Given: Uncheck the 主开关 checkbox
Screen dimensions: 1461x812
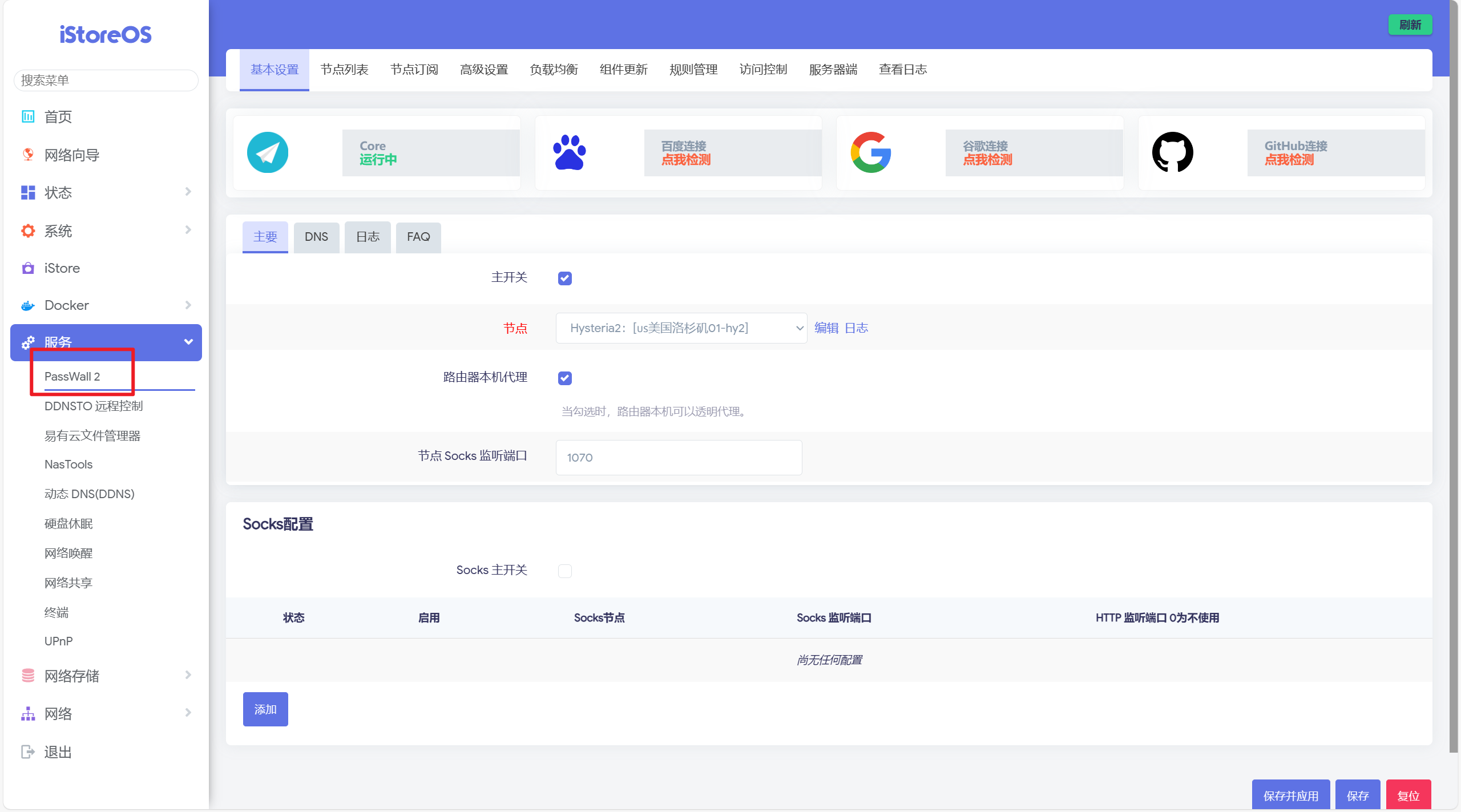Looking at the screenshot, I should coord(564,278).
